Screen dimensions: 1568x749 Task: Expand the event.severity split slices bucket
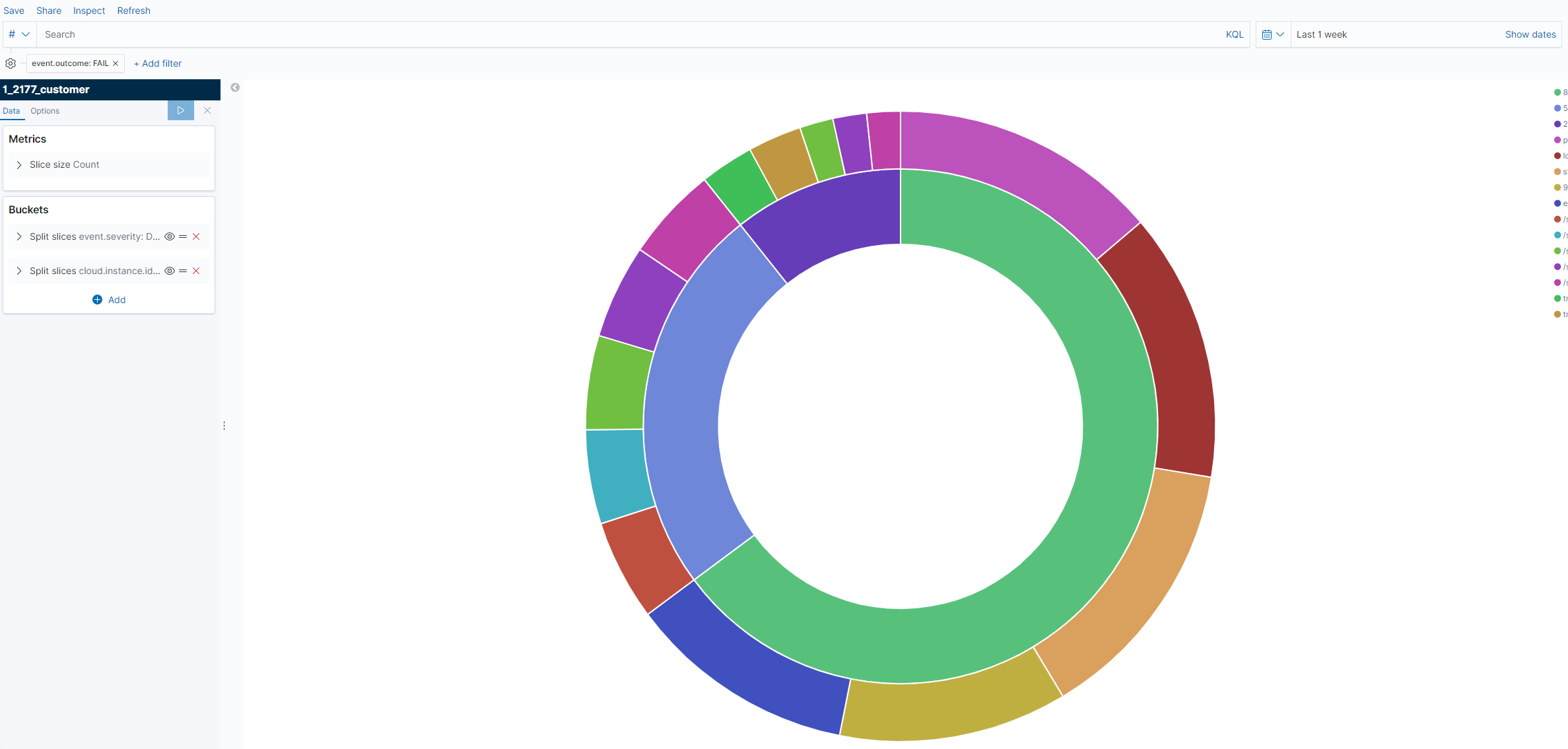[19, 236]
